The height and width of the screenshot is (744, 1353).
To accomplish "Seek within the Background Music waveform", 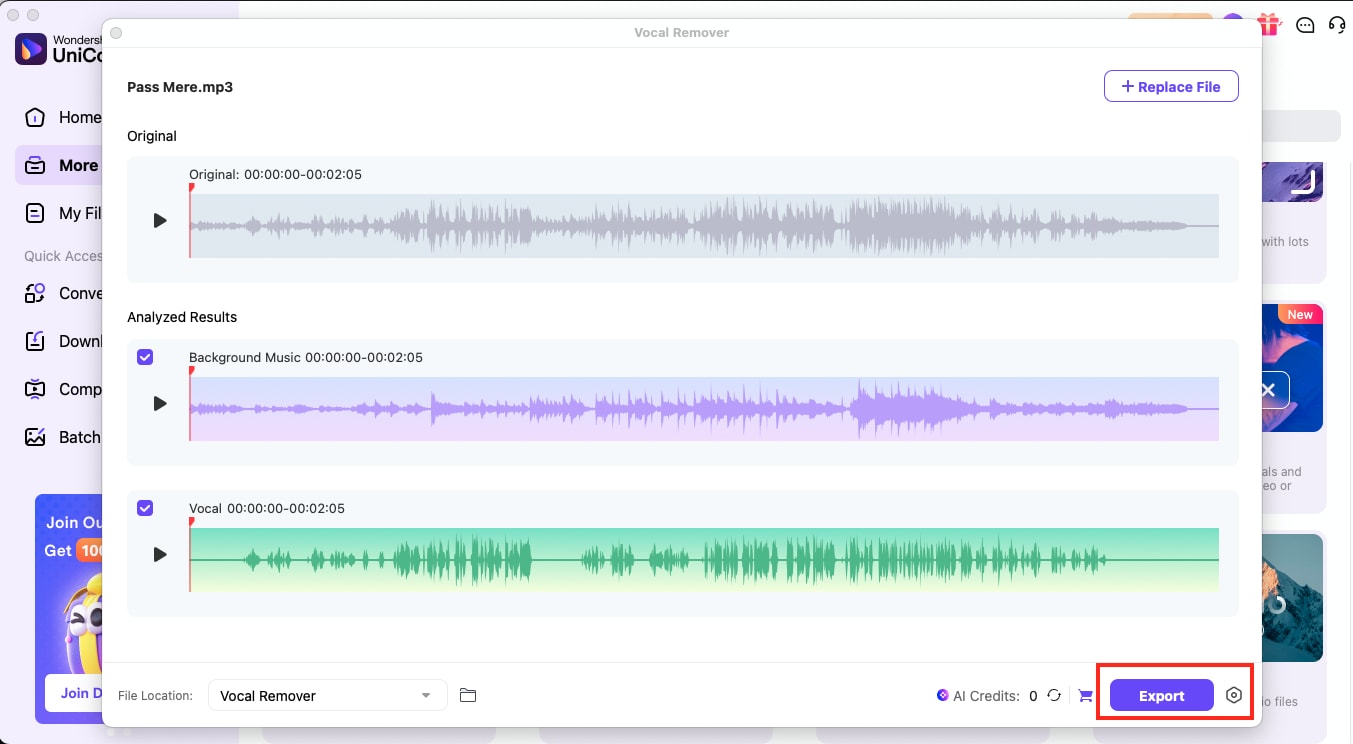I will coord(704,409).
